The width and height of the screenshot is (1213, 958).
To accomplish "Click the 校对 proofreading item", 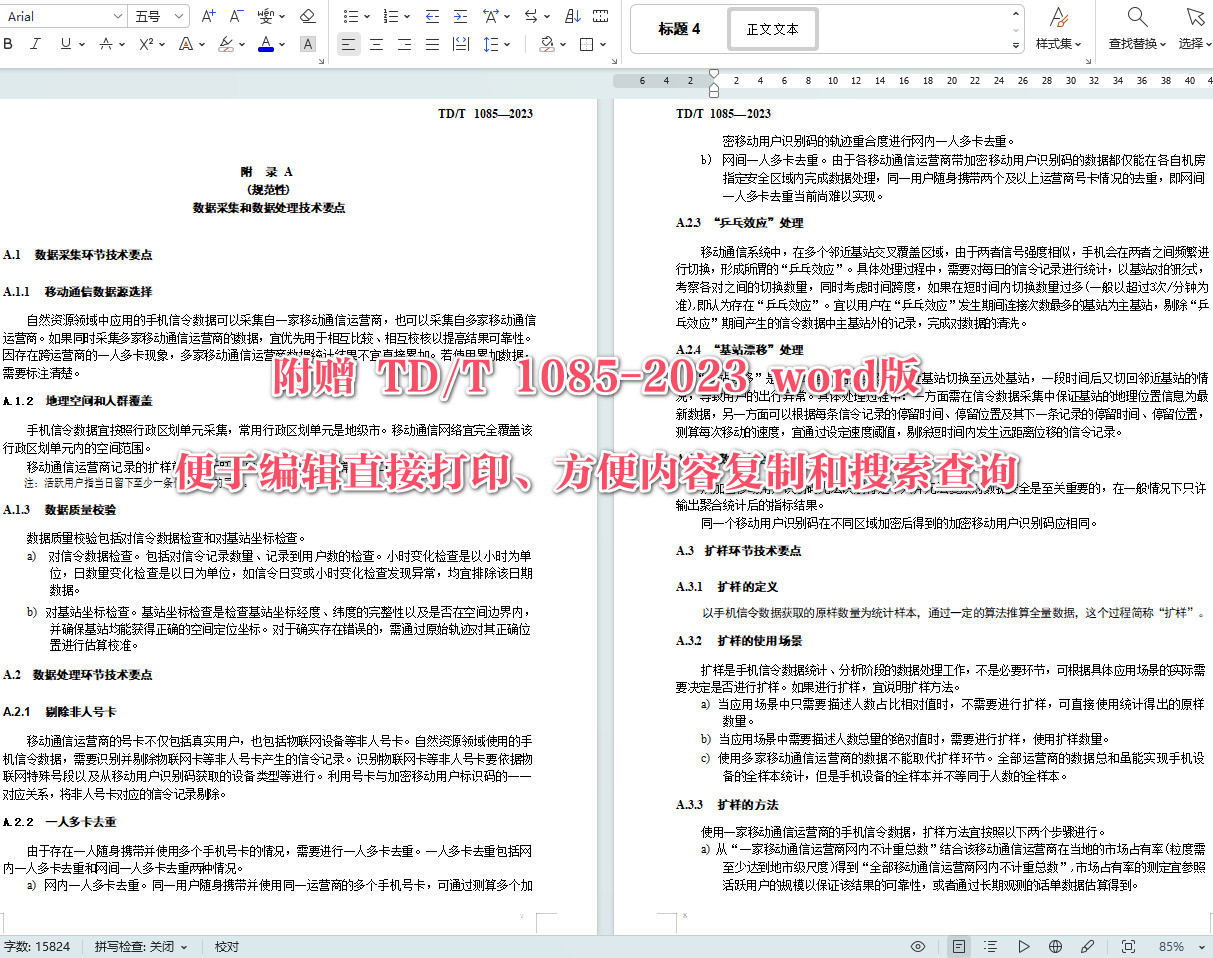I will (226, 946).
